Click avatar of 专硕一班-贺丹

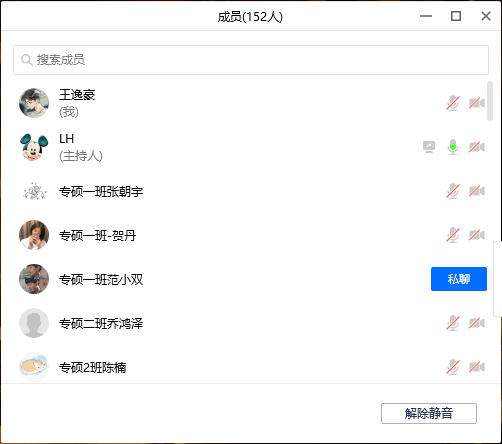pyautogui.click(x=34, y=235)
